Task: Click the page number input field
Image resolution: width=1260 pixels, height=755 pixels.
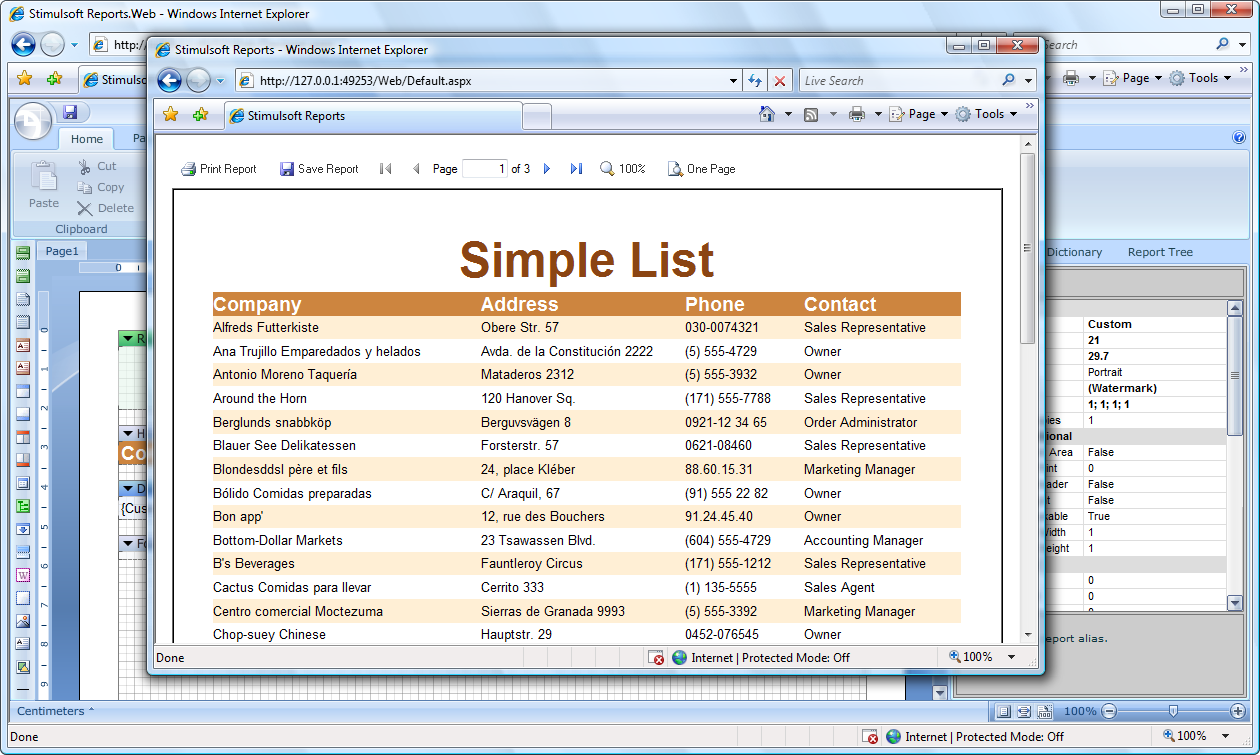Action: [485, 169]
